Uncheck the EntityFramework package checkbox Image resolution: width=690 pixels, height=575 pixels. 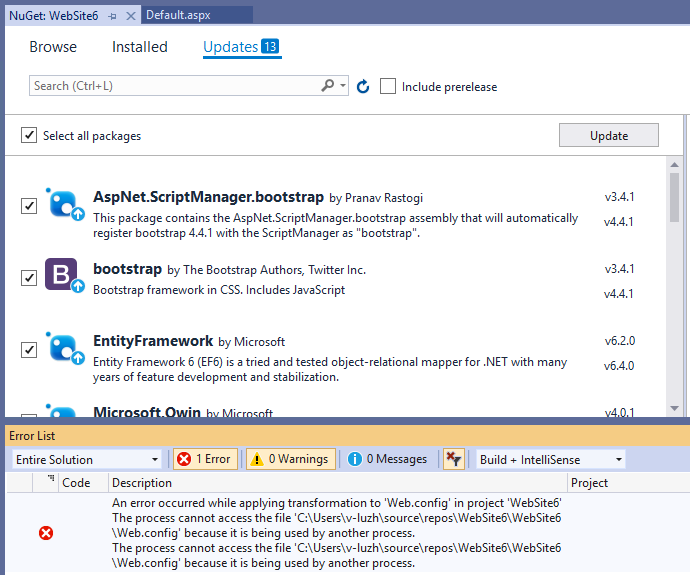tap(29, 350)
